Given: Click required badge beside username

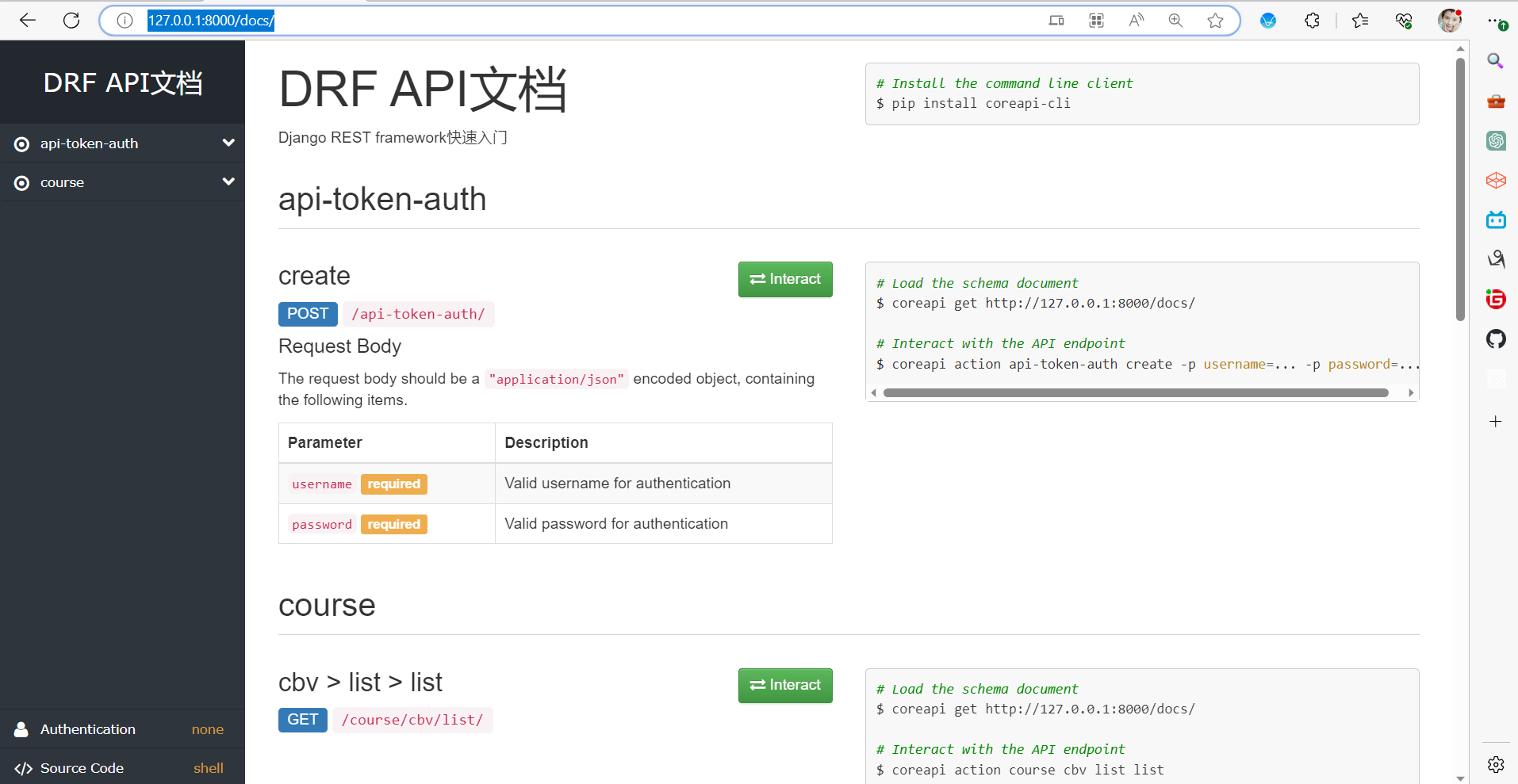Looking at the screenshot, I should pyautogui.click(x=394, y=484).
